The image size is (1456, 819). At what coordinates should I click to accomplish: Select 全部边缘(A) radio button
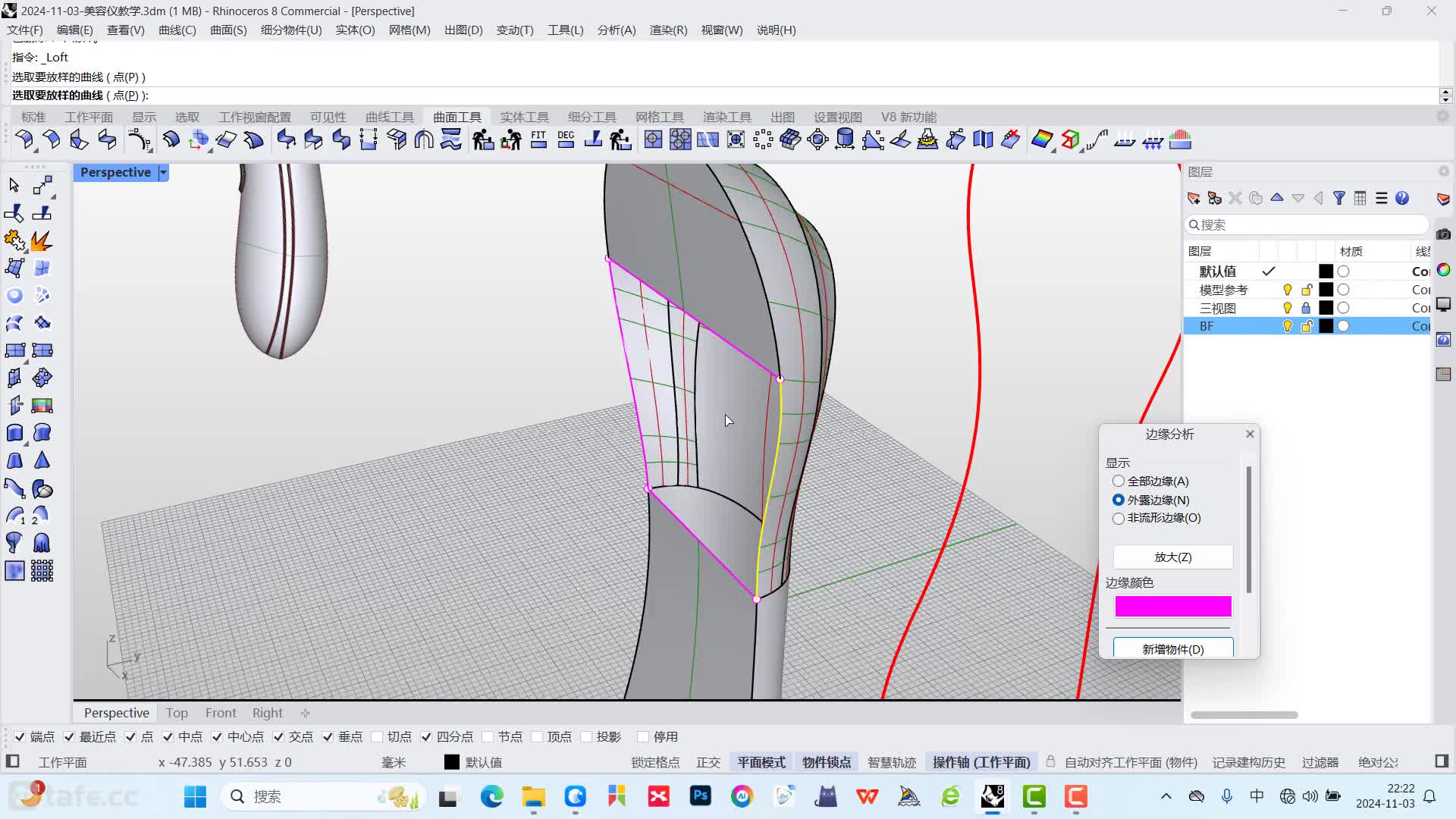coord(1118,481)
